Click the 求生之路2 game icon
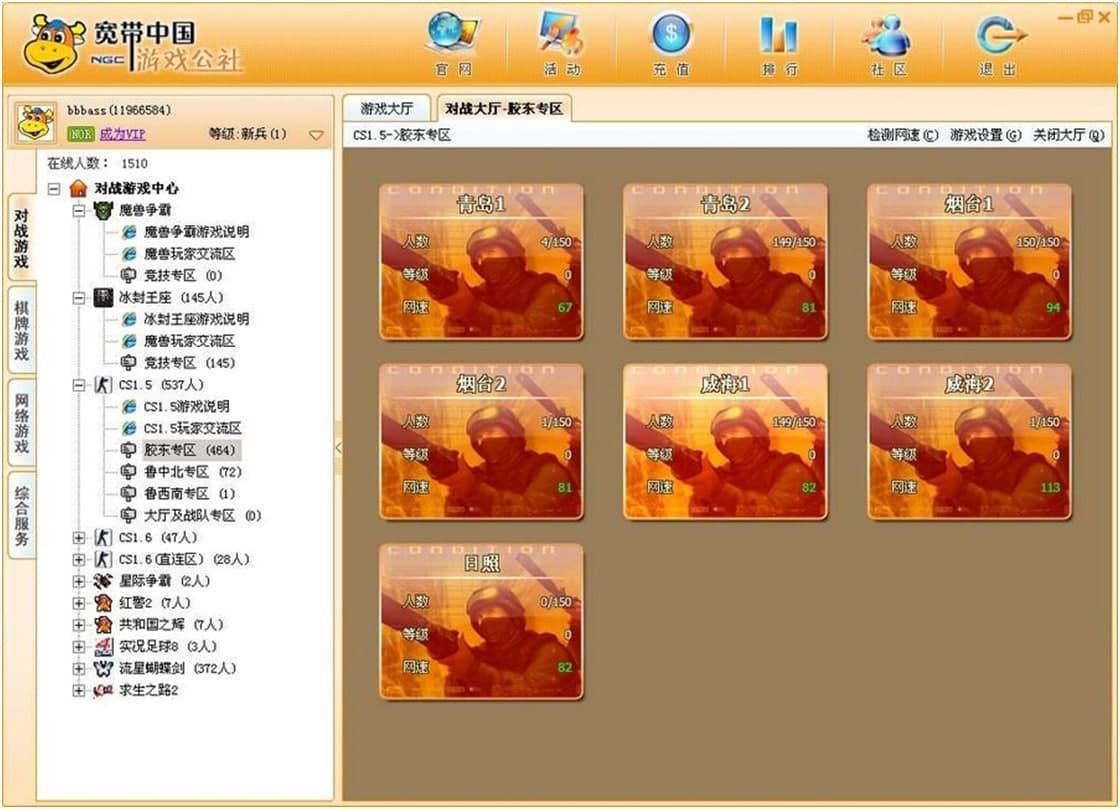 104,690
